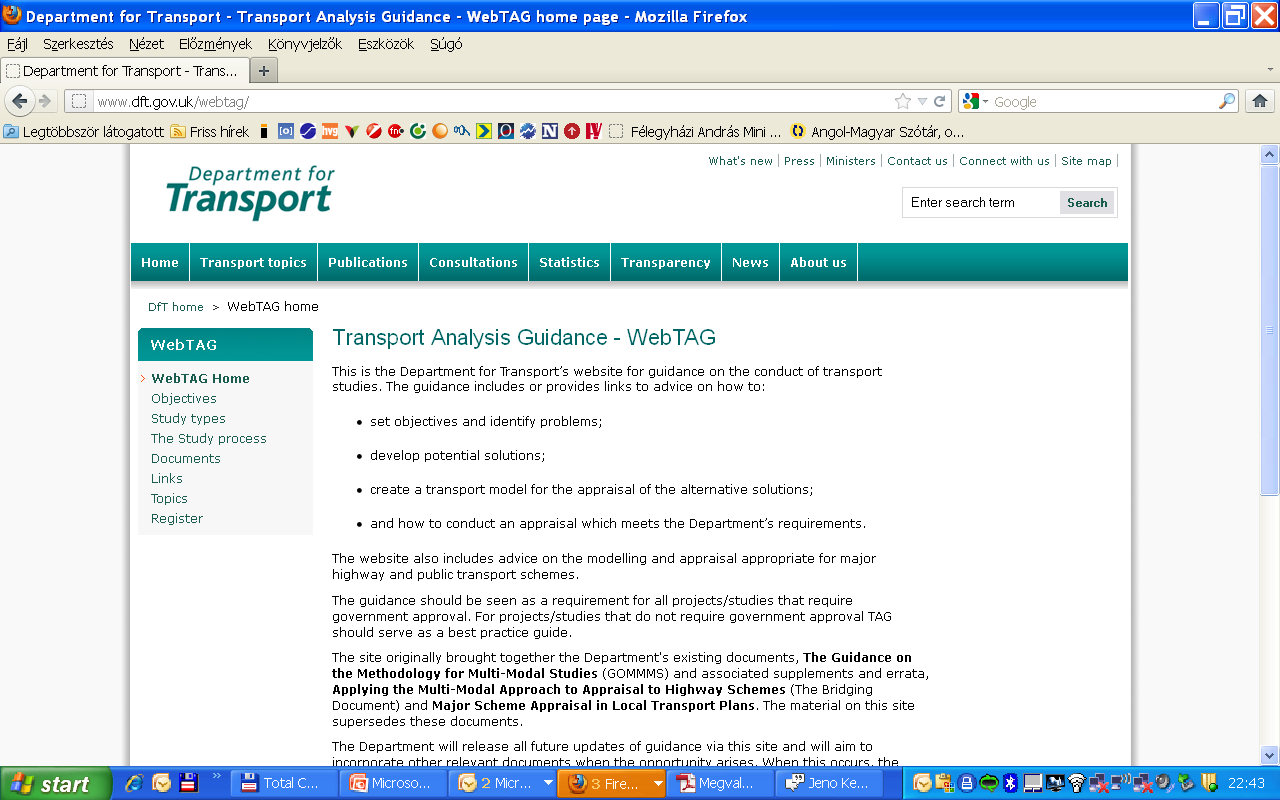Click the Enter search term field
1280x800 pixels.
point(981,202)
